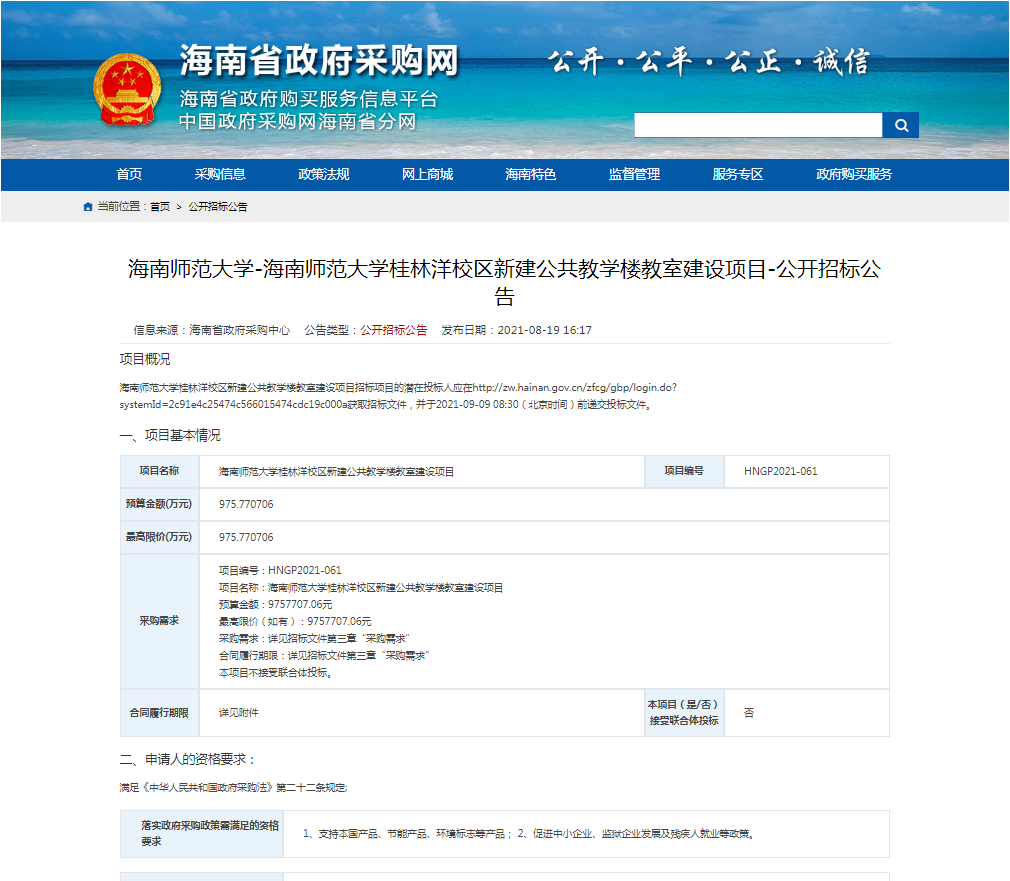Open the 海南特色 navigation menu
Screen dimensions: 1010x881
tap(530, 175)
